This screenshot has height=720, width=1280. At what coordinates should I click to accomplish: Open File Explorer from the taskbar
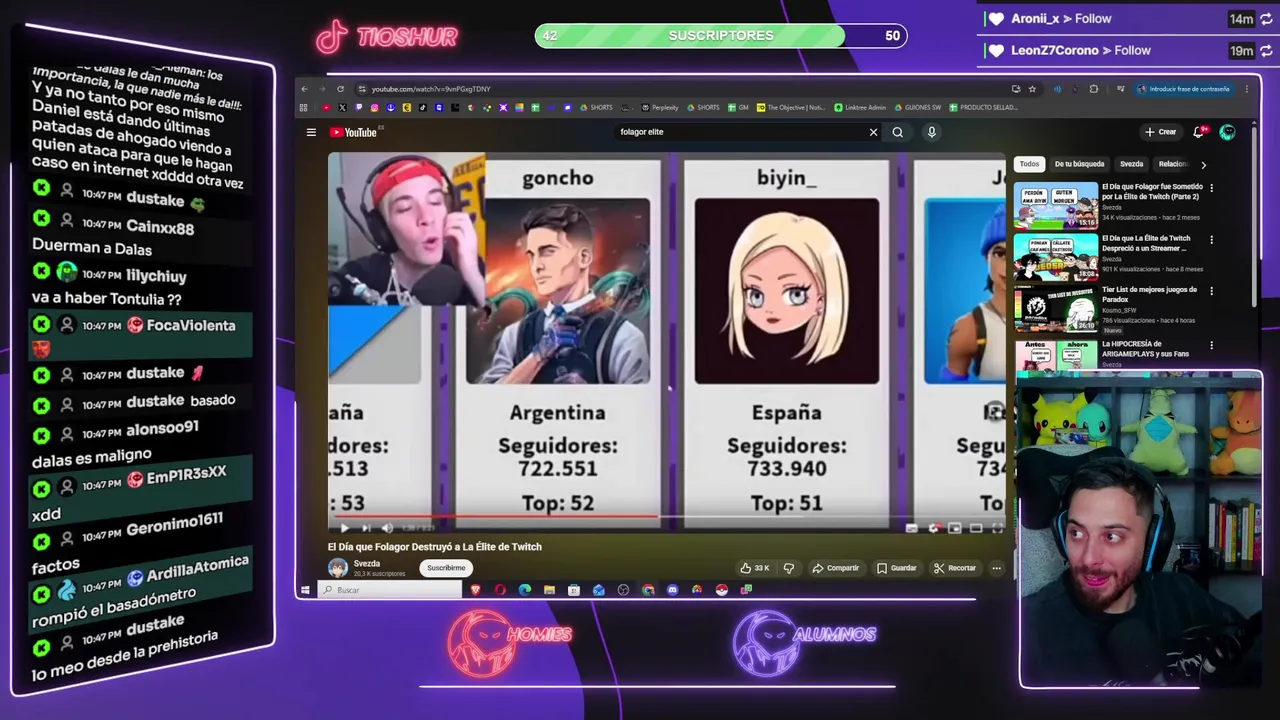click(549, 590)
